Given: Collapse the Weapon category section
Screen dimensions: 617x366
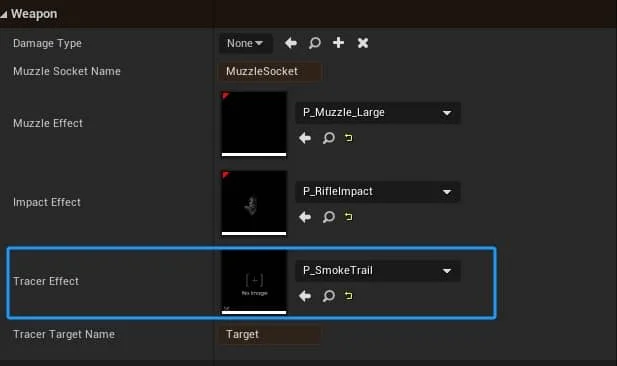Looking at the screenshot, I should click(x=4, y=15).
